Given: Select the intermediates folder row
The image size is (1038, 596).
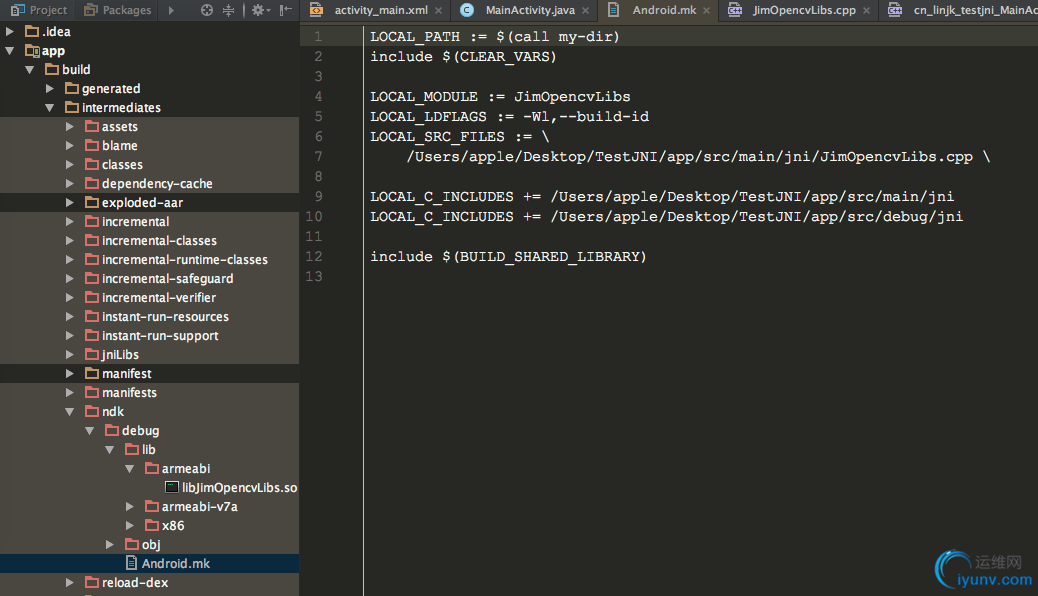Looking at the screenshot, I should [150, 107].
